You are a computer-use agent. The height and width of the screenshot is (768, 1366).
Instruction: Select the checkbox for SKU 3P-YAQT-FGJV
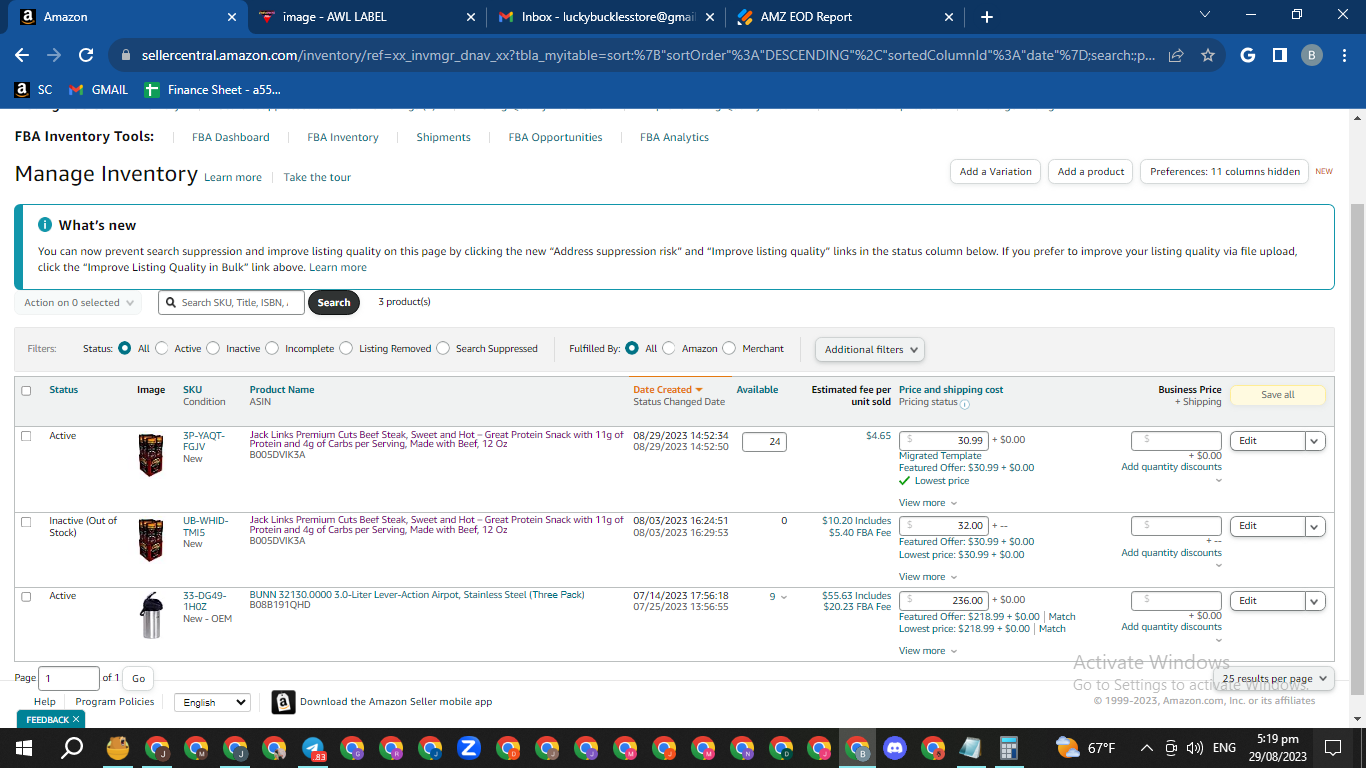[x=26, y=436]
